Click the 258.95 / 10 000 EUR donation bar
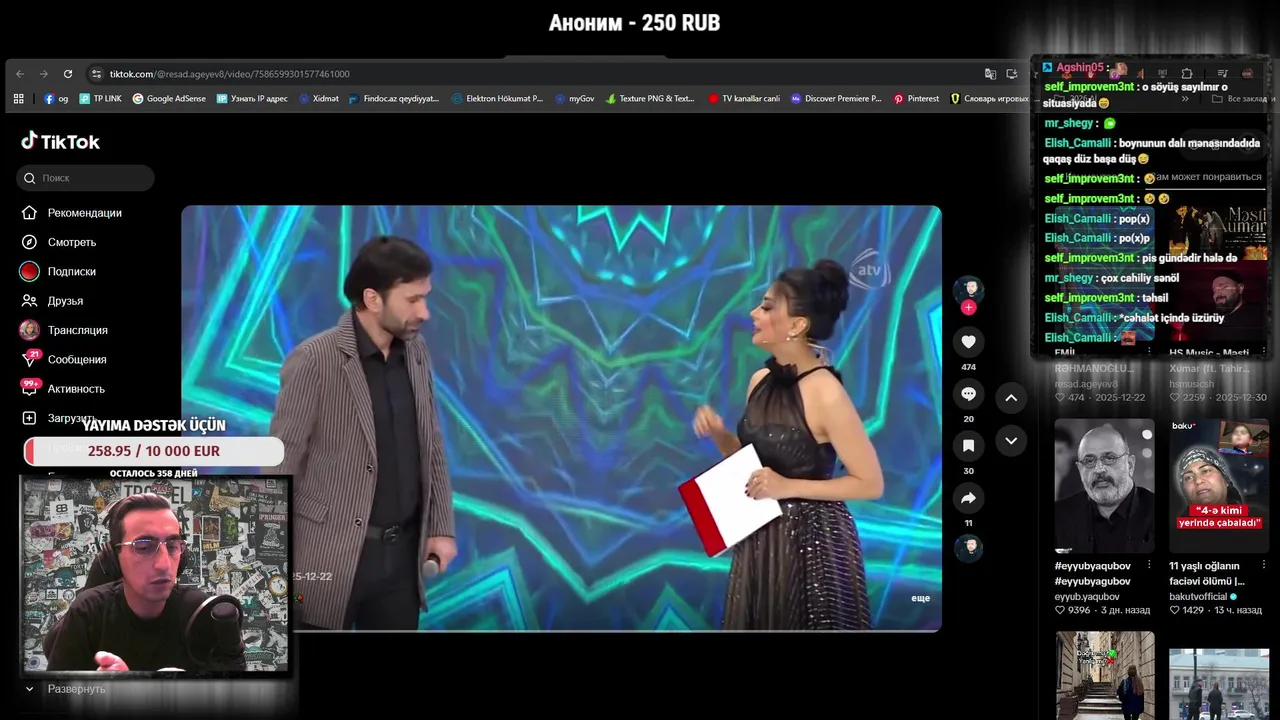The image size is (1280, 720). click(x=154, y=451)
